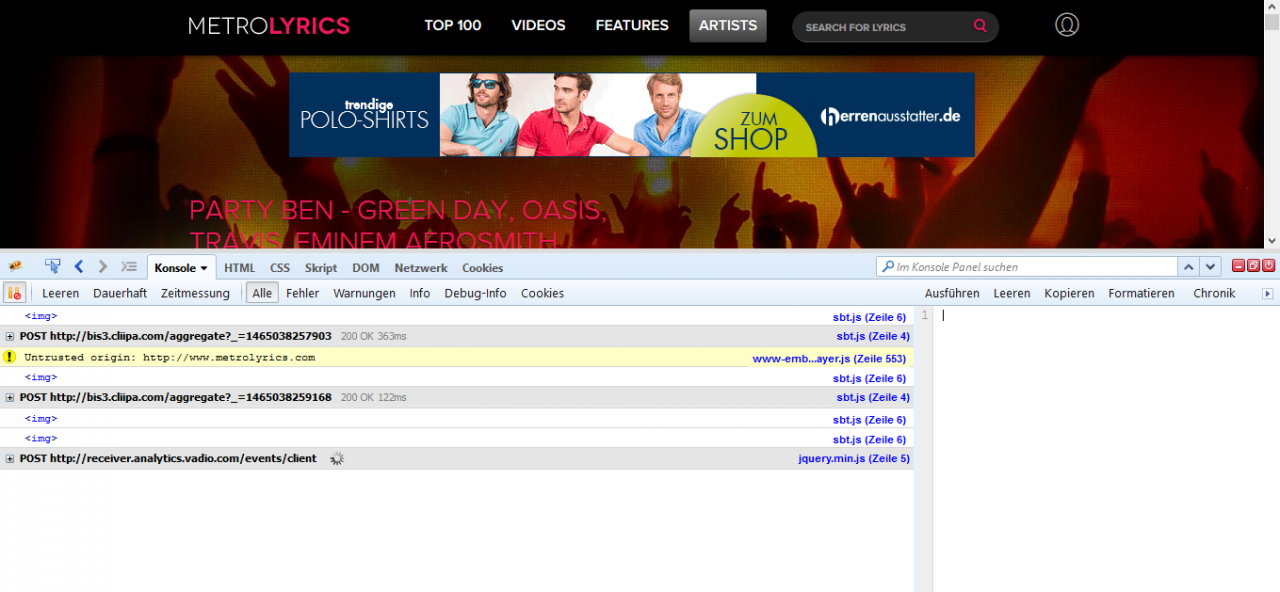Viewport: 1280px width, 592px height.
Task: Focus the Im Konsole Panel suchen field
Action: pyautogui.click(x=1027, y=267)
